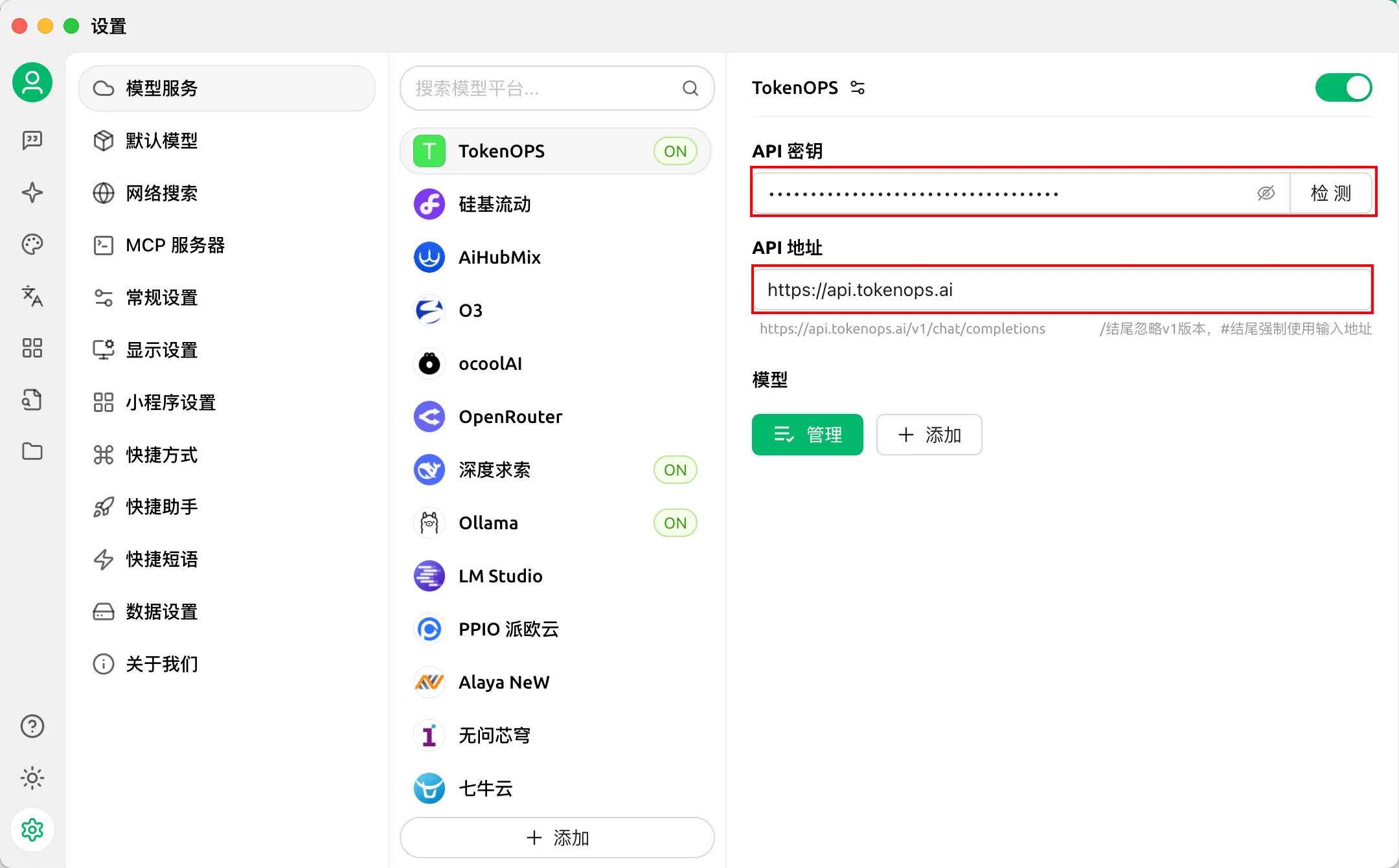Viewport: 1399px width, 868px height.
Task: Open the knowledge base search-document icon
Action: (32, 400)
